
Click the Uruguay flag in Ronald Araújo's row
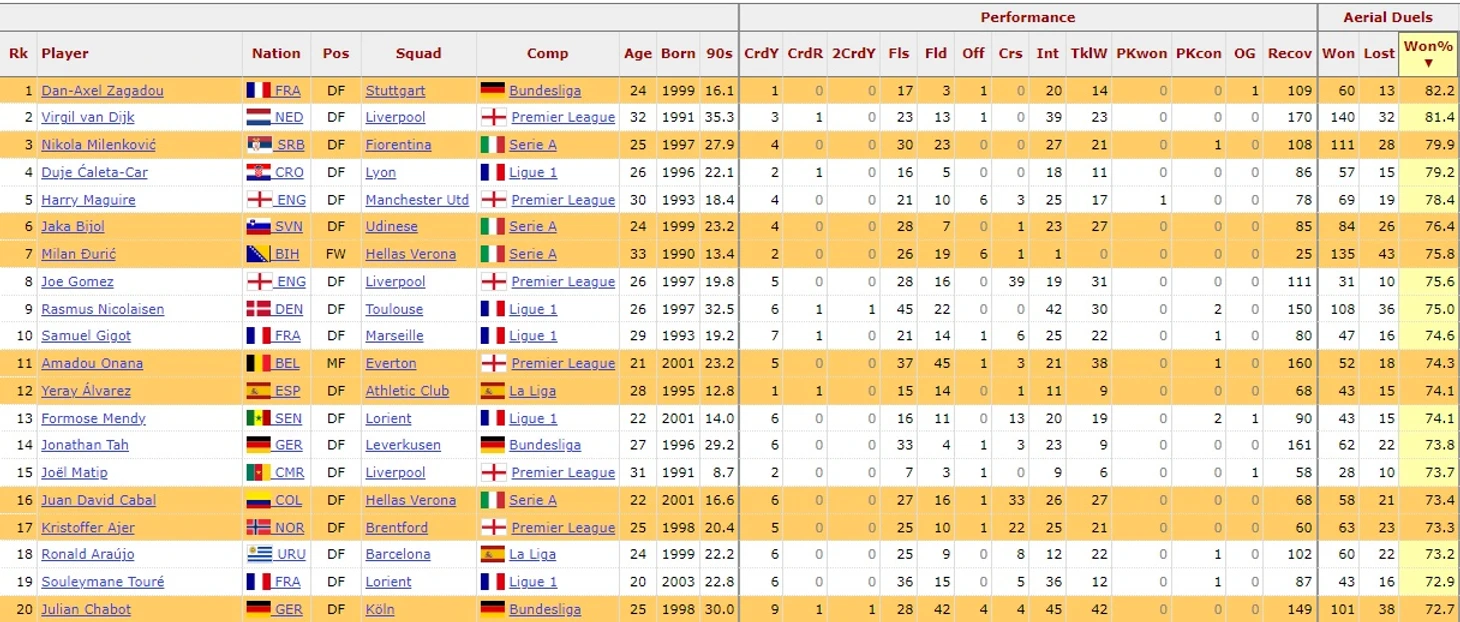pos(259,554)
